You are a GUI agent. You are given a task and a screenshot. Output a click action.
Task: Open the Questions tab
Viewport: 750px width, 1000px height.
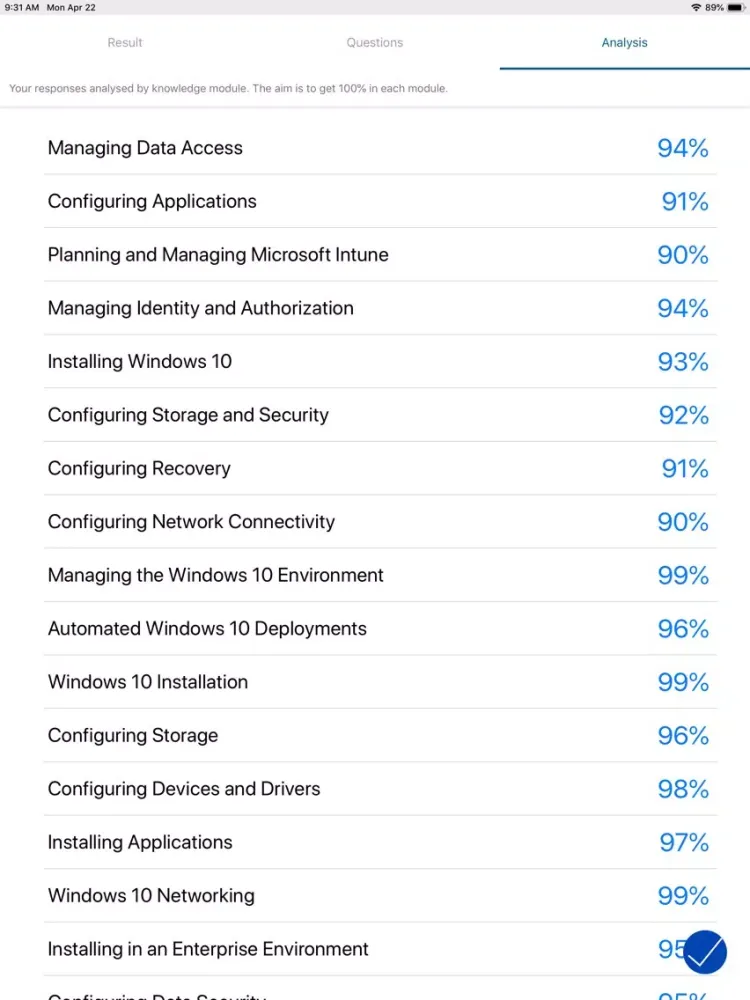click(375, 43)
